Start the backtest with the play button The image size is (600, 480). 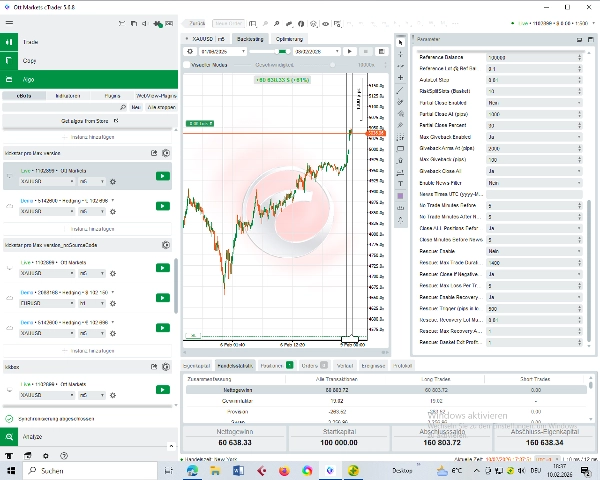pyautogui.click(x=349, y=51)
